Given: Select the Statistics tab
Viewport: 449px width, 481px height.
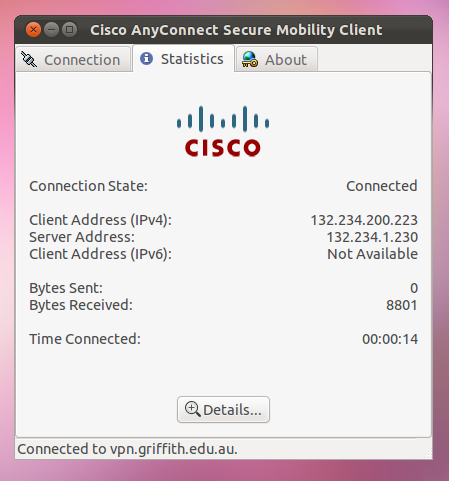Looking at the screenshot, I should click(183, 59).
